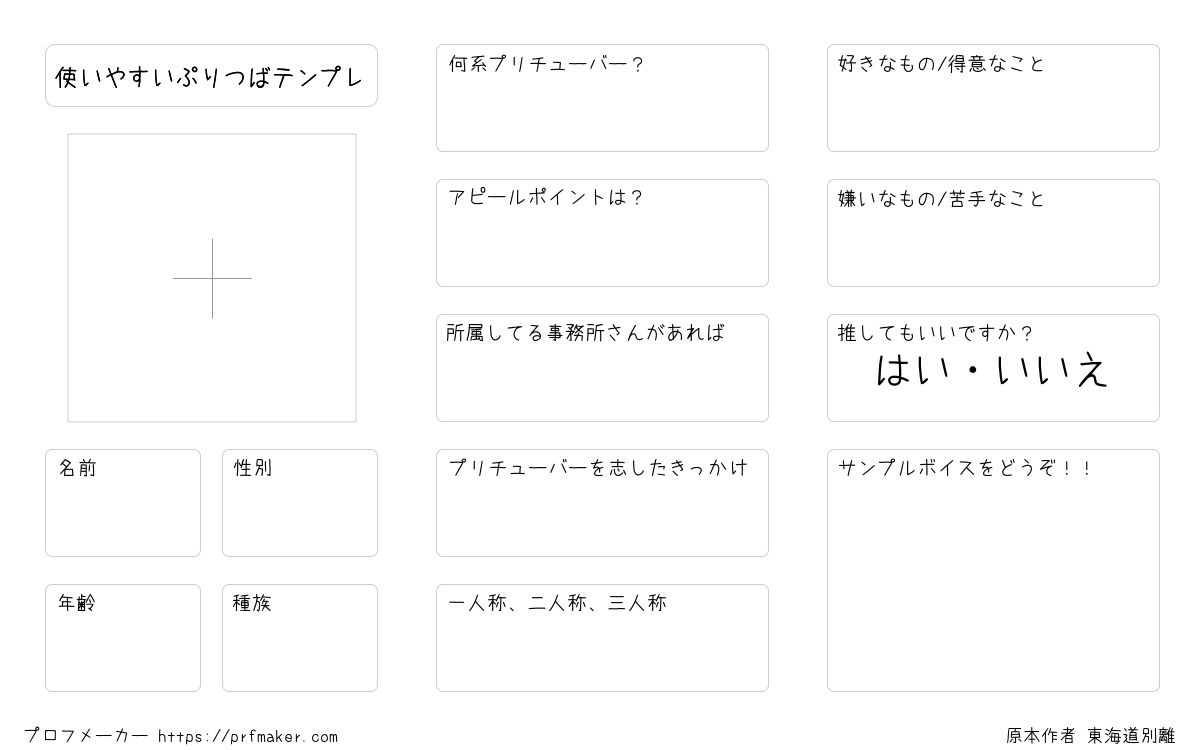The image size is (1200, 750).
Task: Select the アピールポイントは？ field
Action: 602,233
